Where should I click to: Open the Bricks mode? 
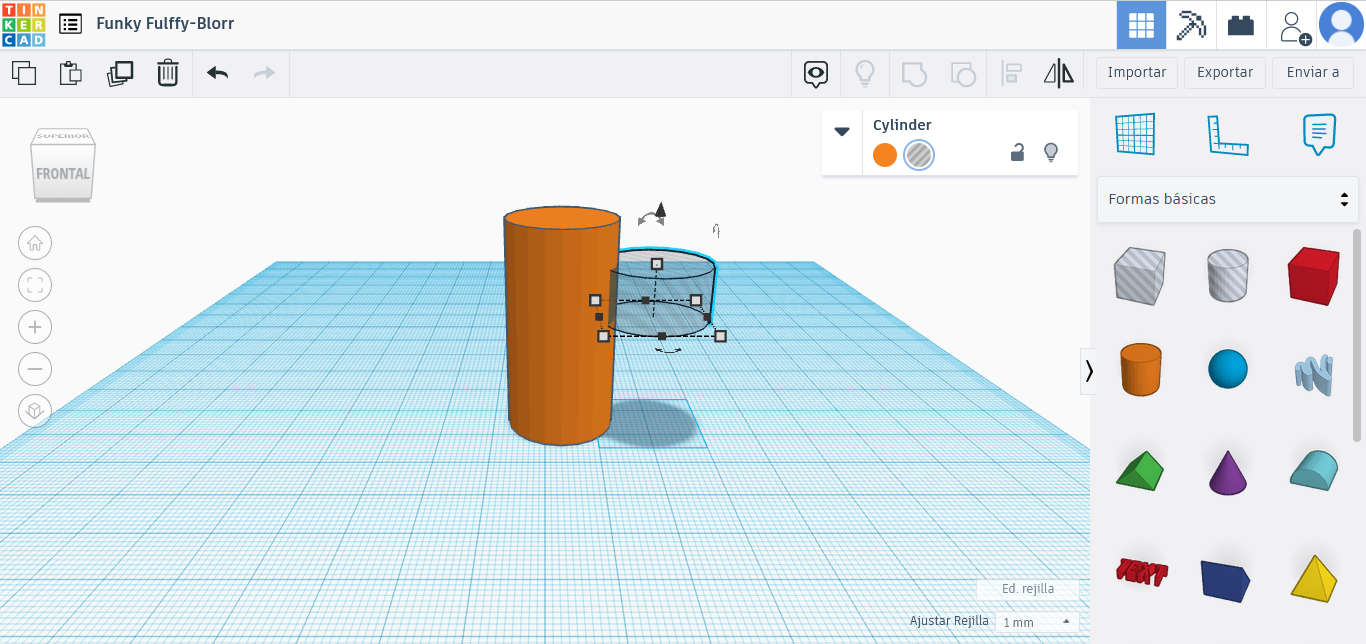coord(1241,25)
